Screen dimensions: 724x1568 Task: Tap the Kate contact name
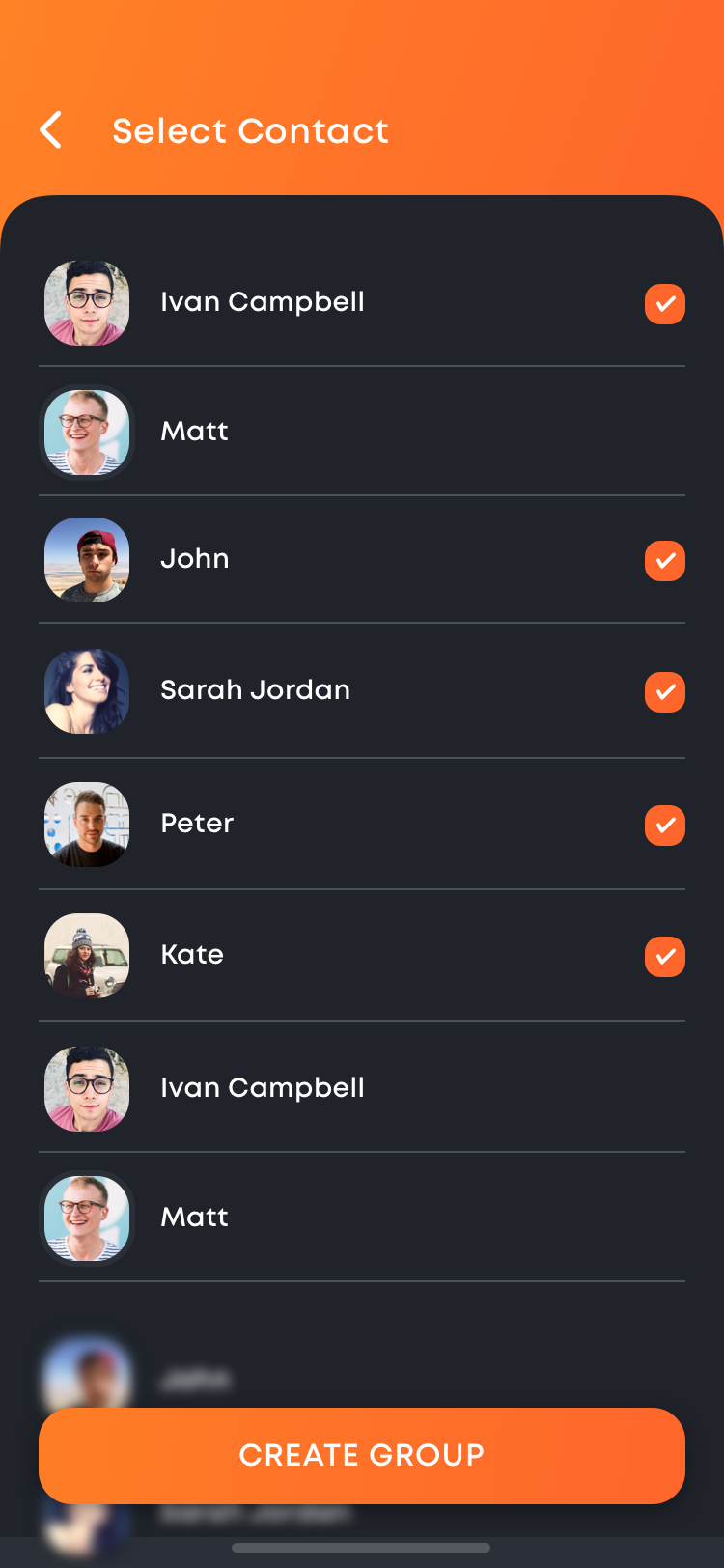192,955
